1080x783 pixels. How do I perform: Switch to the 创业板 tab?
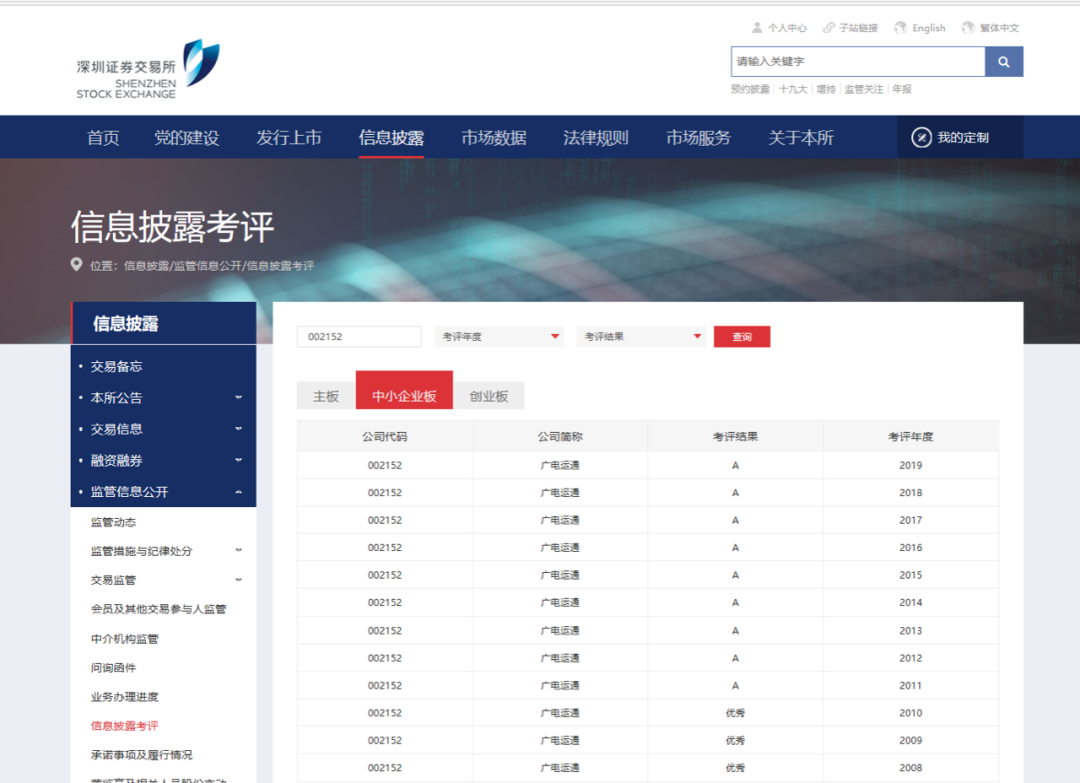(489, 396)
